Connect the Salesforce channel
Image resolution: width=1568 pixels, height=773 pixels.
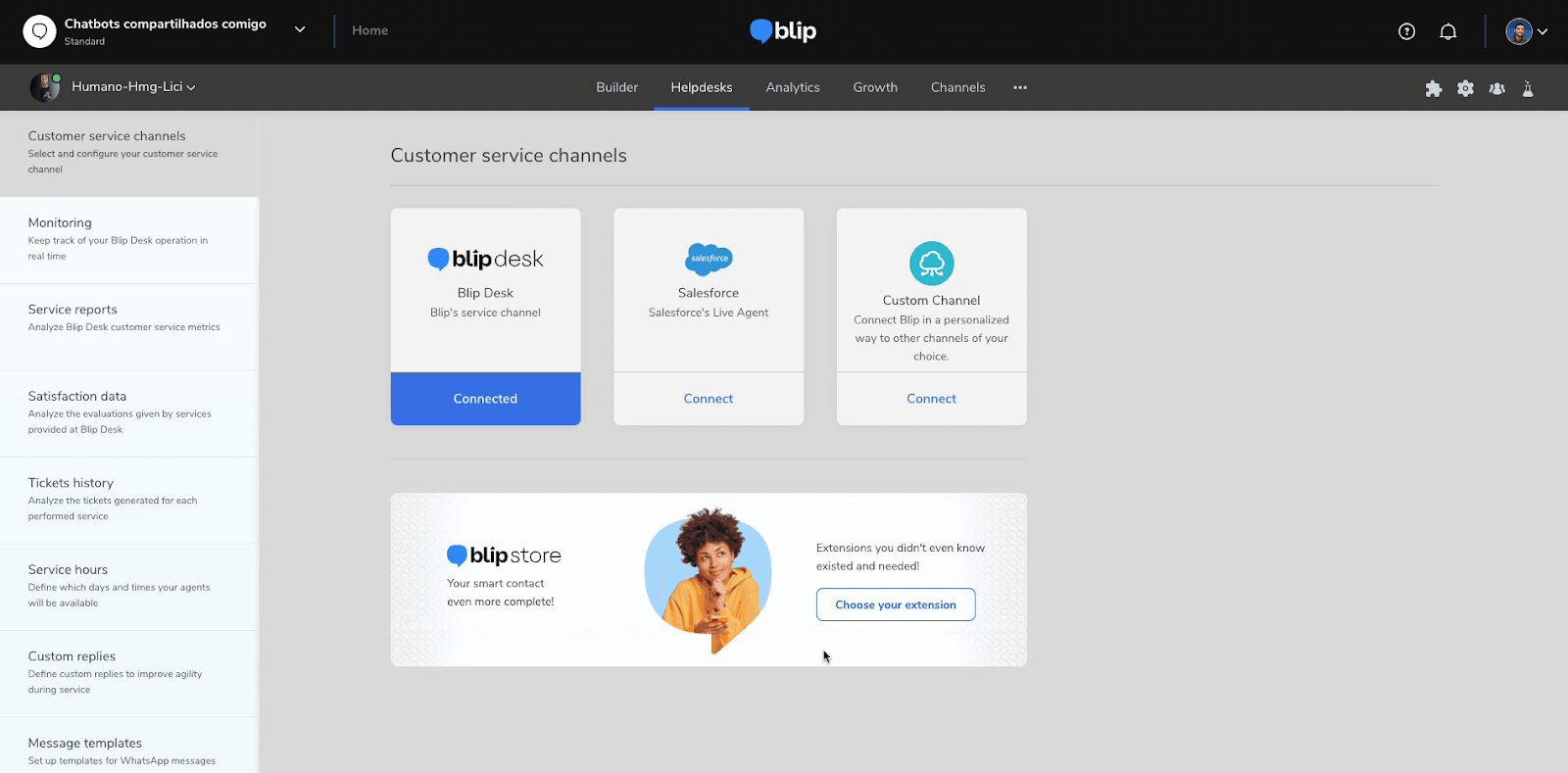709,399
